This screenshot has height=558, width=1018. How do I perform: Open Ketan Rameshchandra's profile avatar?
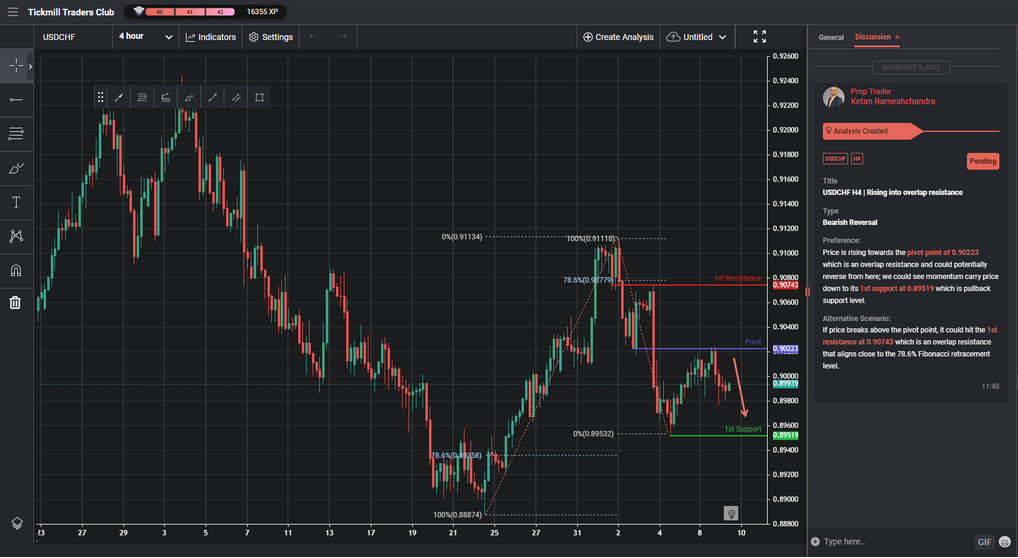click(833, 97)
